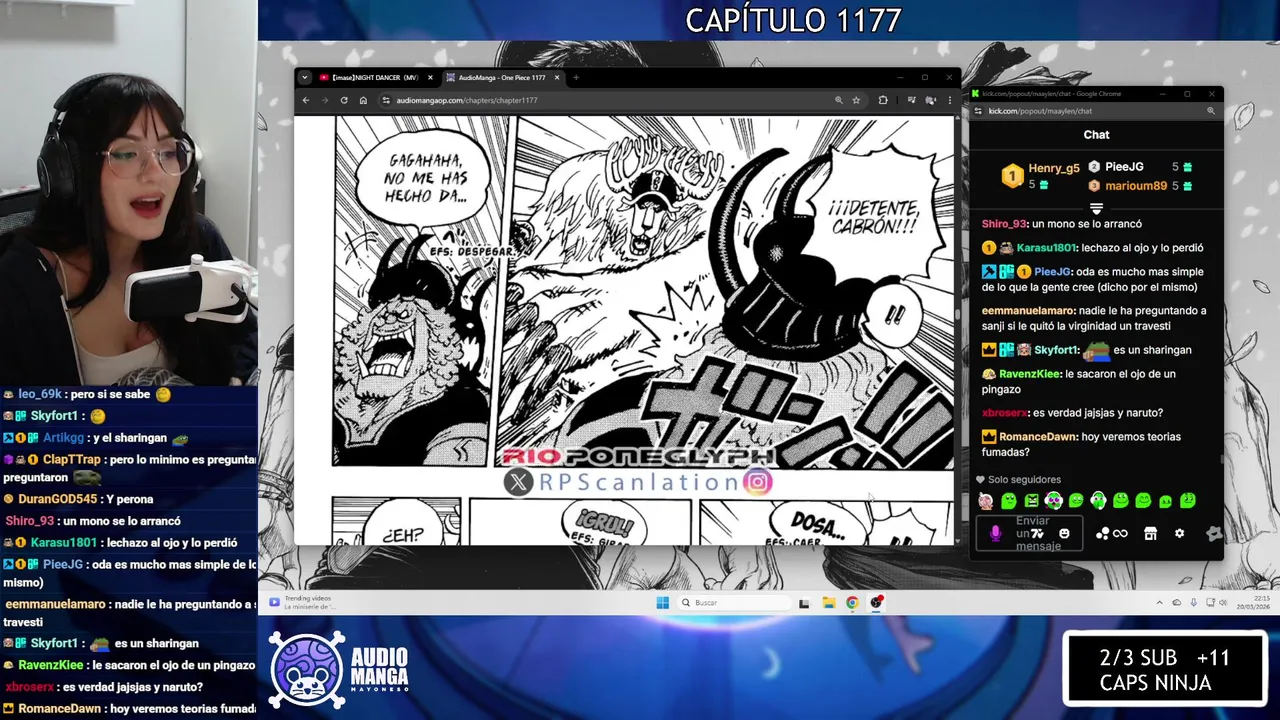Open chat settings gear icon
Viewport: 1280px width, 720px height.
click(1179, 533)
